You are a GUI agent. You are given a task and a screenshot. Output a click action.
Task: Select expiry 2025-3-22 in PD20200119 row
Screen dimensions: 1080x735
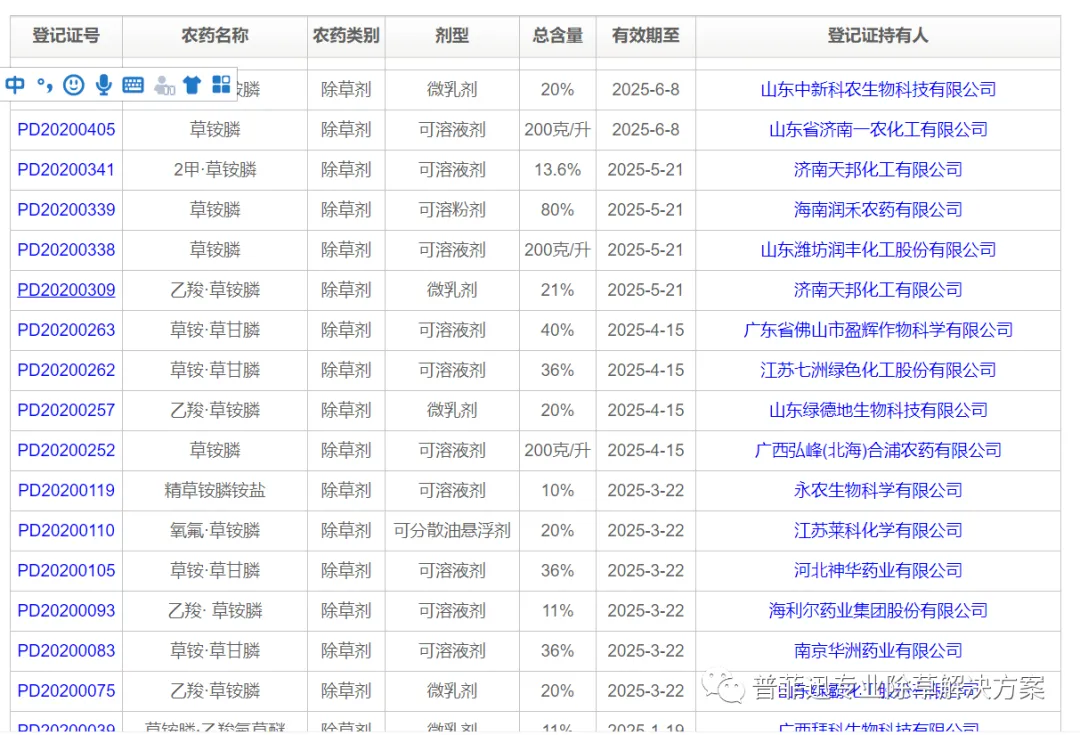click(645, 490)
